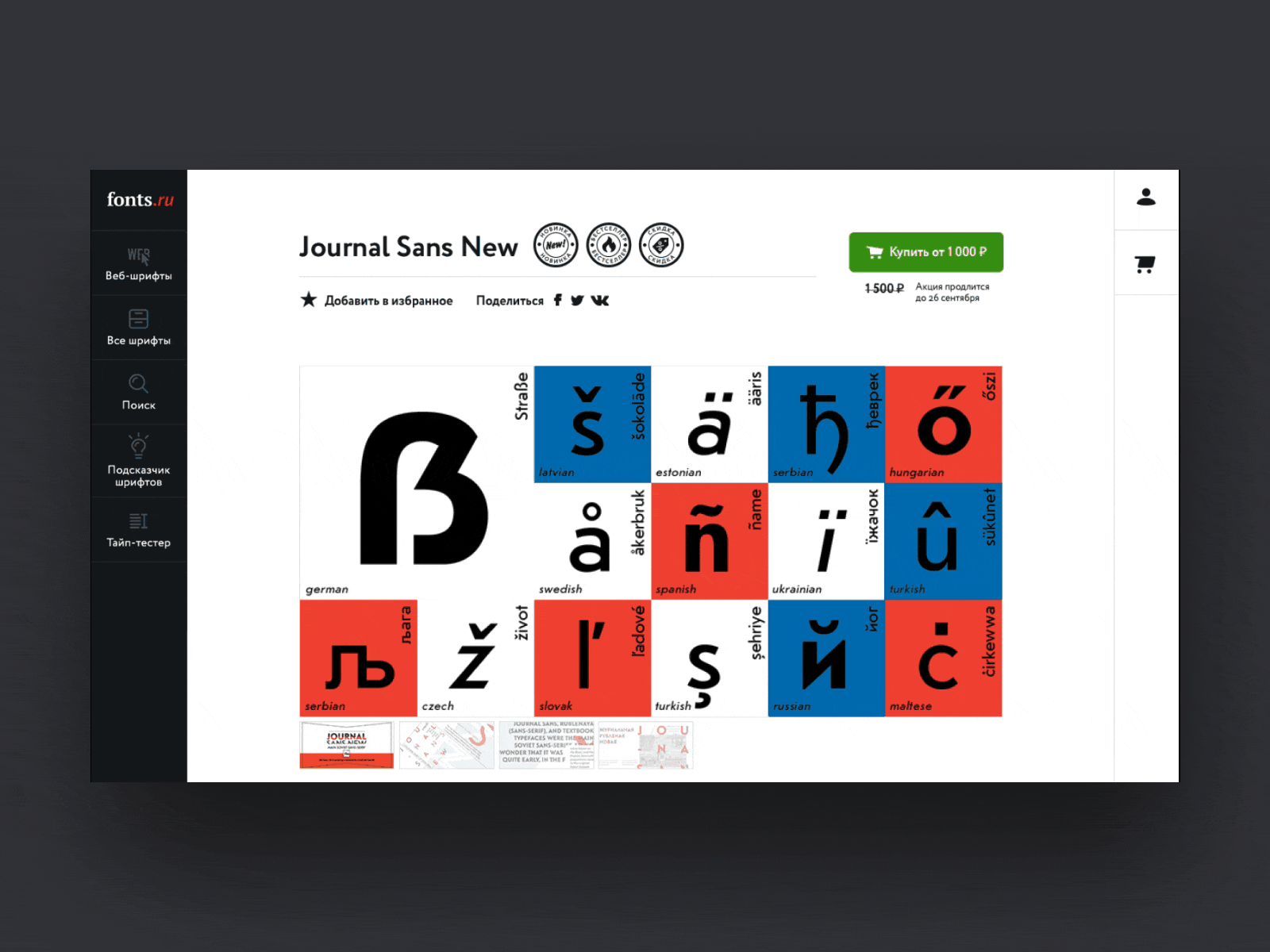
Task: Open the Поиск magnifier icon
Action: click(138, 383)
